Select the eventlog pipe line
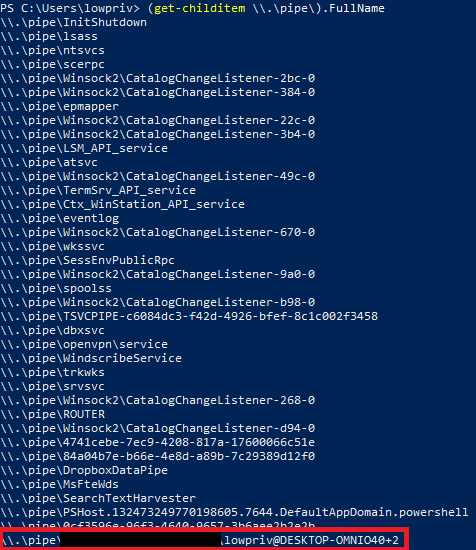The height and width of the screenshot is (550, 476). [x=59, y=219]
